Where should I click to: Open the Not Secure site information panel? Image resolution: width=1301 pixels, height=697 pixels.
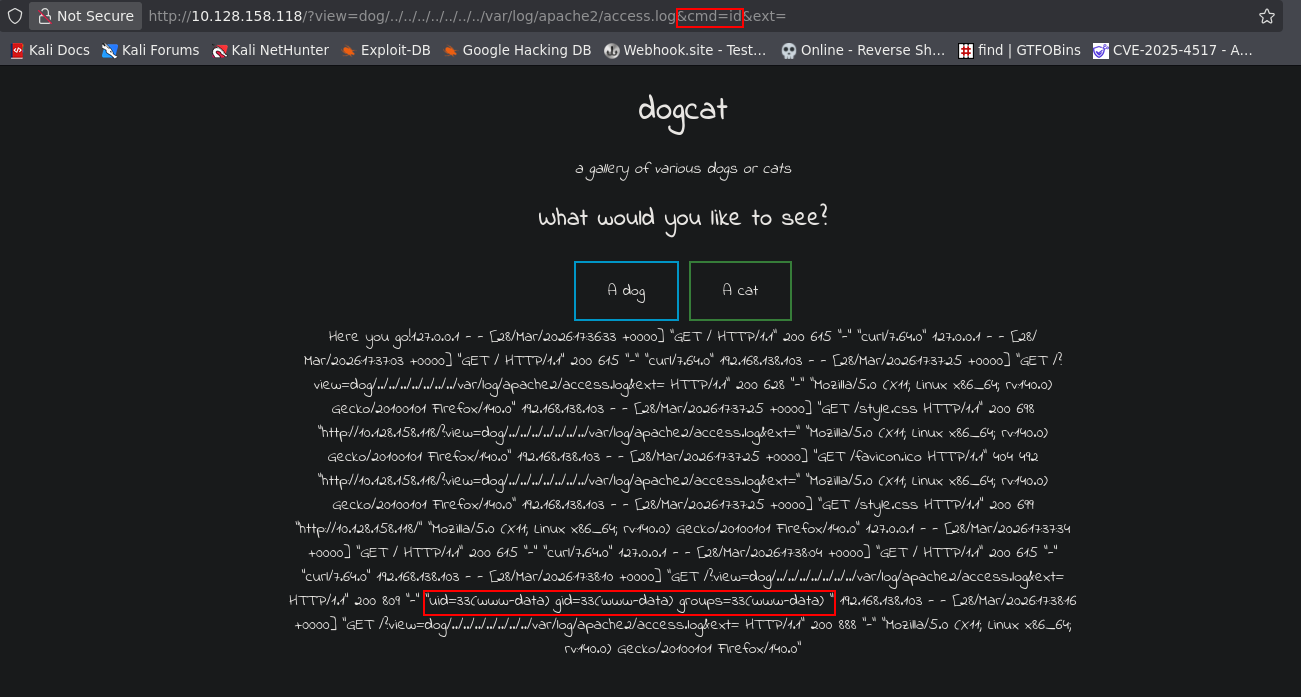pyautogui.click(x=85, y=15)
